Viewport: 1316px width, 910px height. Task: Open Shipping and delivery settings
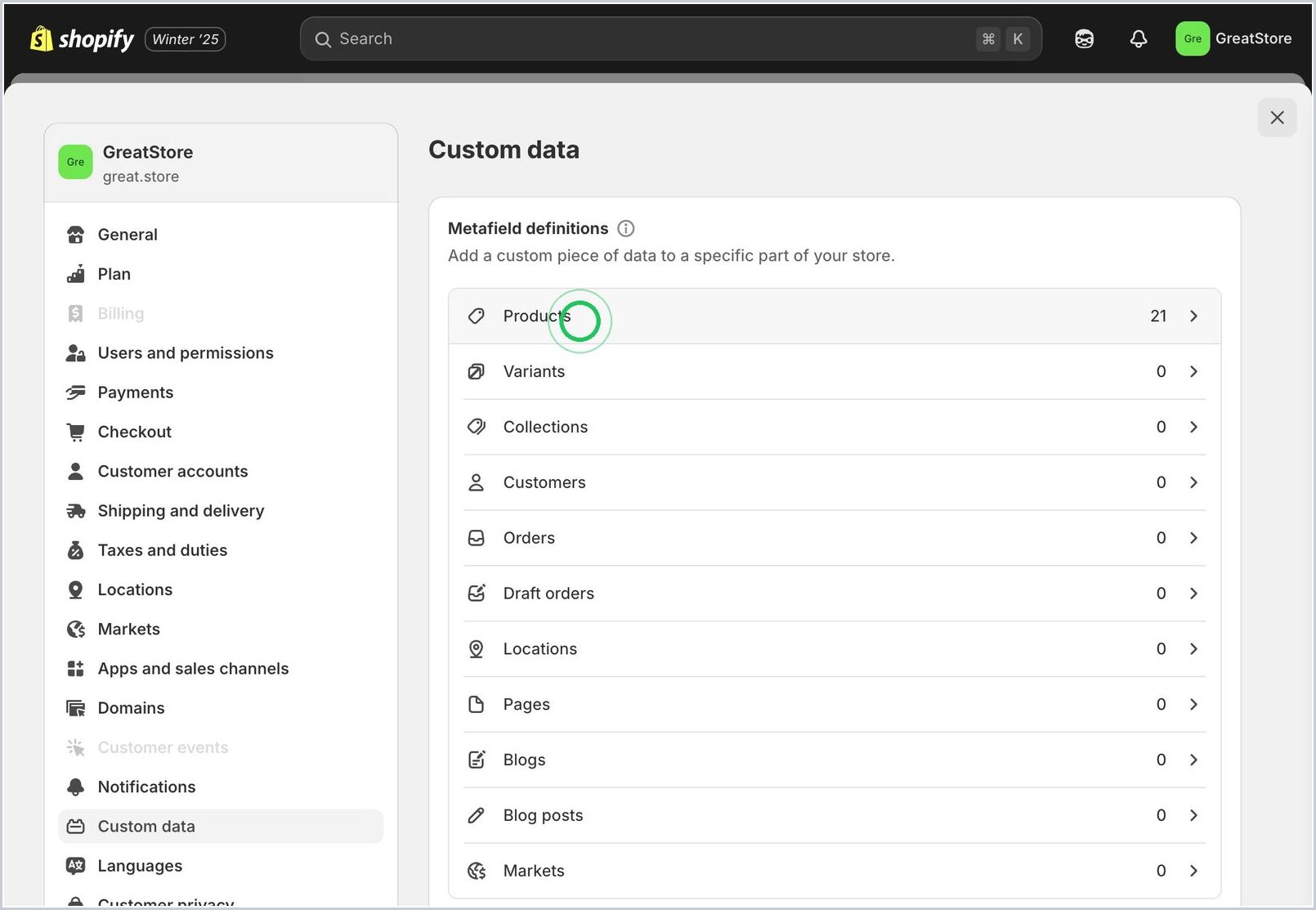point(221,511)
